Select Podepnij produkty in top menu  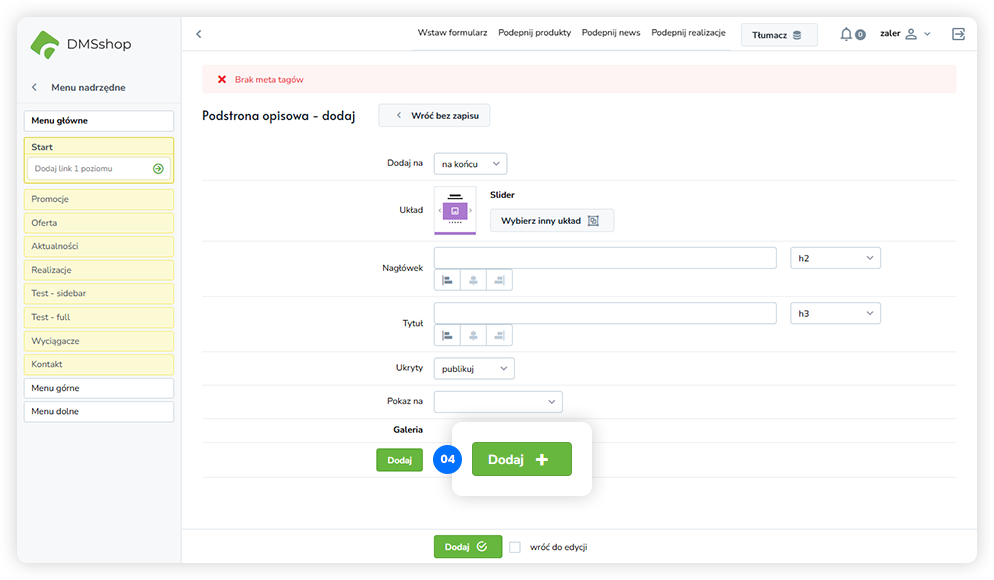point(533,33)
